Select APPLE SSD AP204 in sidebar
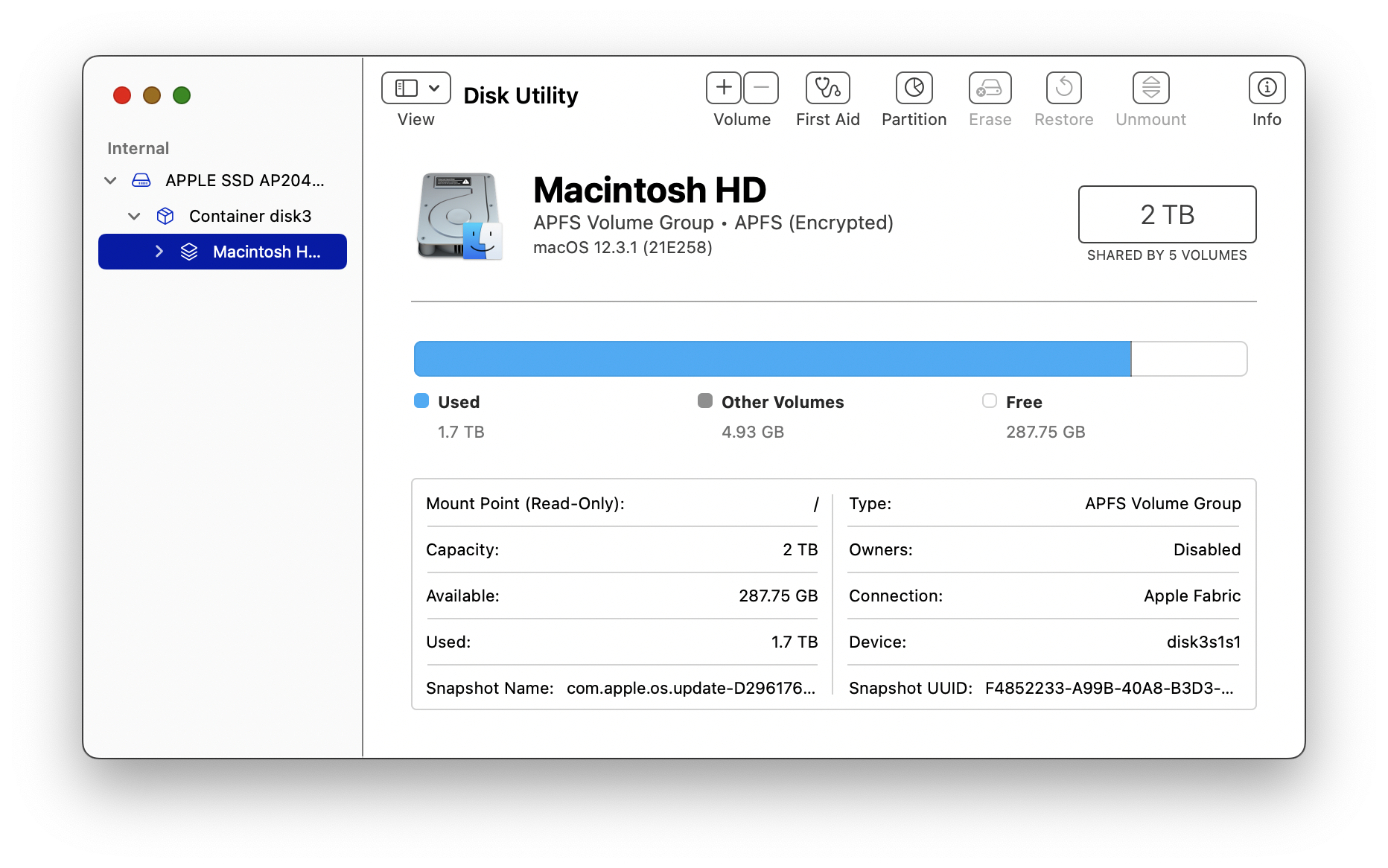1388x868 pixels. coord(223,180)
